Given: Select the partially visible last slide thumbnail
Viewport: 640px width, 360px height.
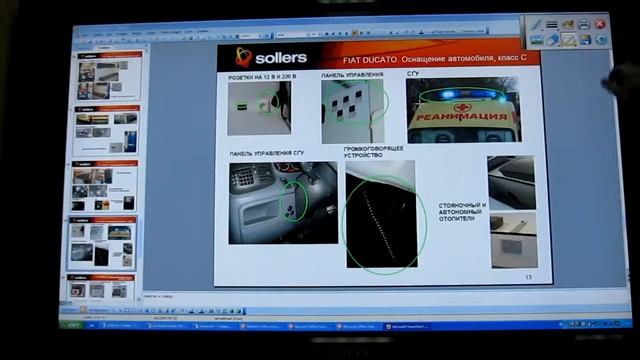Looking at the screenshot, I should [100, 287].
